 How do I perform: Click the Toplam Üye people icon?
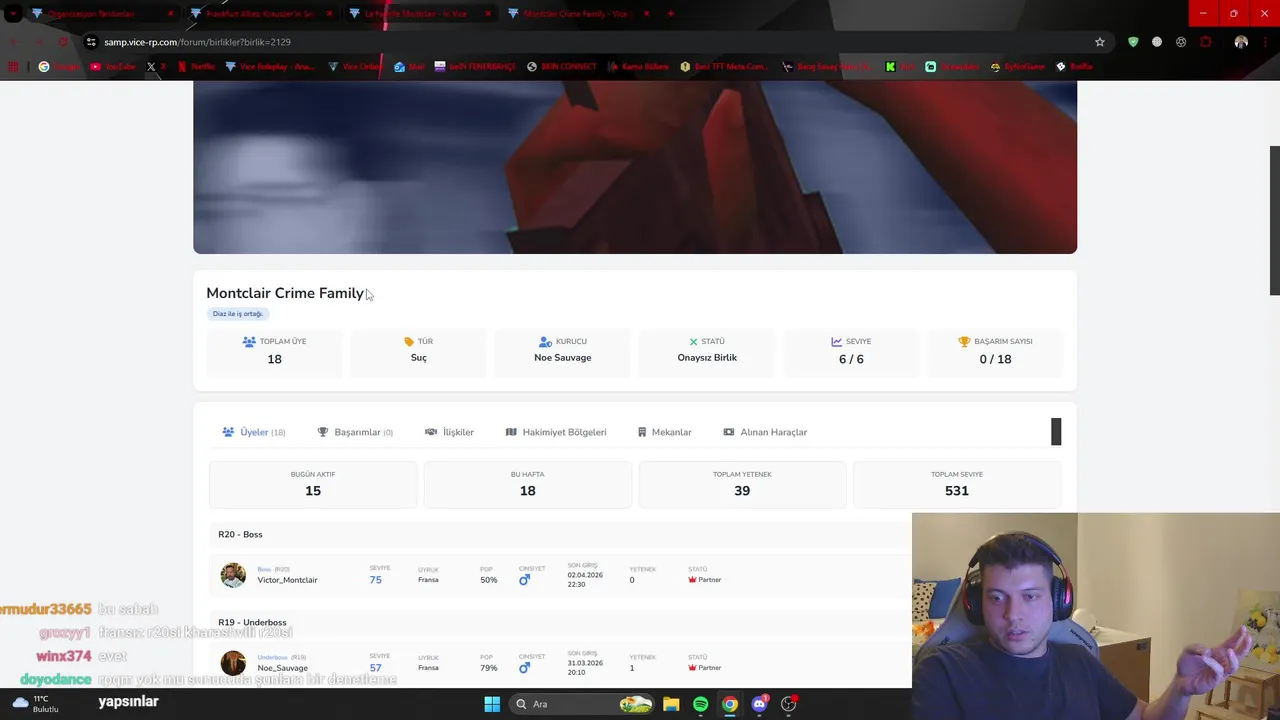click(x=249, y=341)
